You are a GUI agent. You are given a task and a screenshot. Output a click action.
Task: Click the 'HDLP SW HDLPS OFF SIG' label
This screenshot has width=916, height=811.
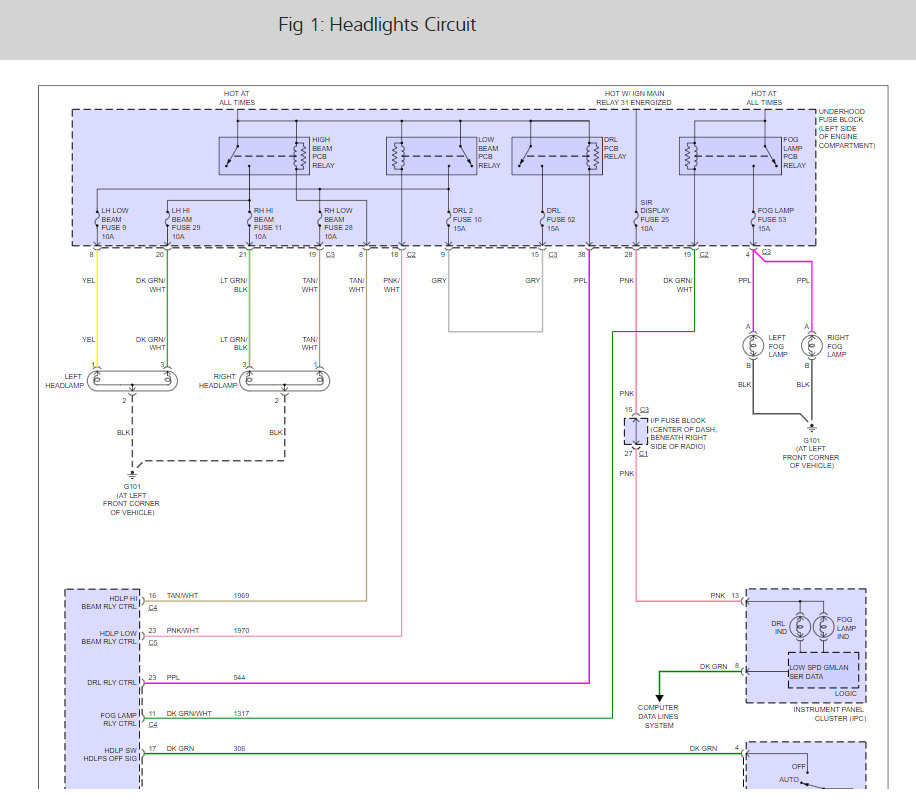[110, 754]
